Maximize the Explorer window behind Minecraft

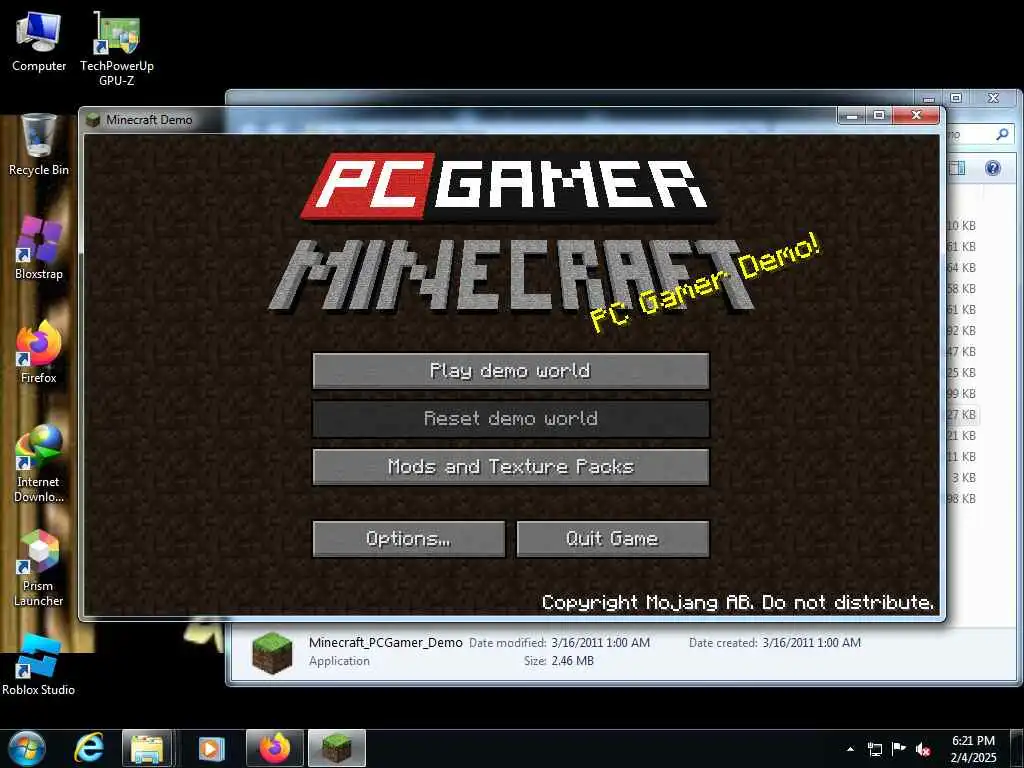(956, 98)
